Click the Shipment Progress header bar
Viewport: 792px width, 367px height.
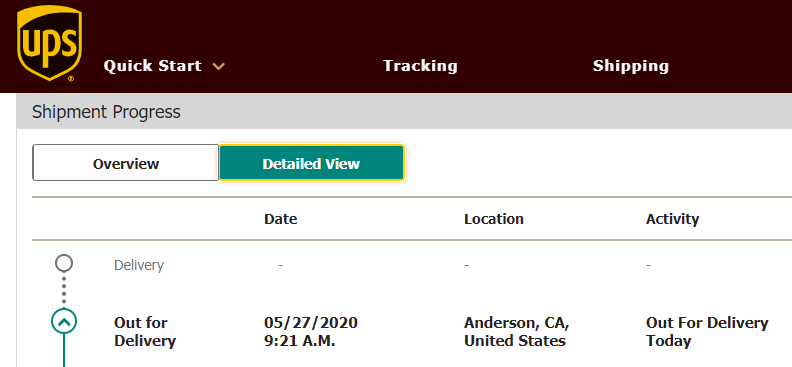[x=404, y=112]
